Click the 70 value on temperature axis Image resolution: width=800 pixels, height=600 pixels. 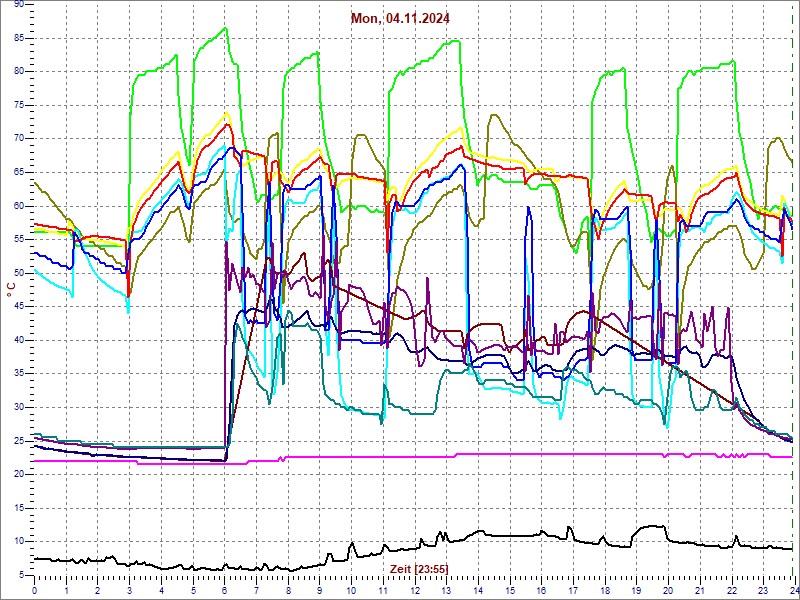point(18,139)
